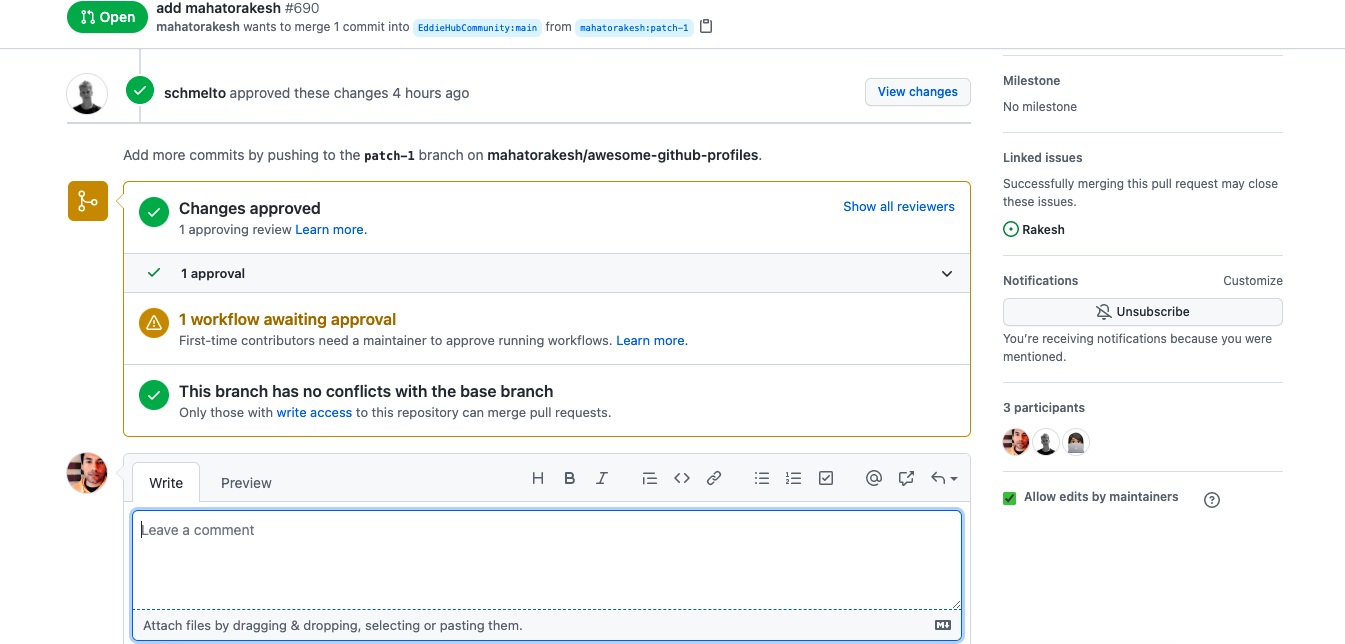Viewport: 1345px width, 644px height.
Task: Open the saved replies dropdown
Action: pyautogui.click(x=944, y=479)
